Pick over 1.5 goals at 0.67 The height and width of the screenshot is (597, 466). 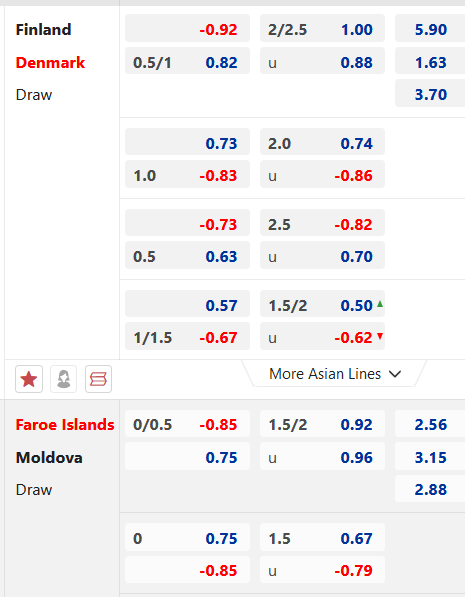322,537
